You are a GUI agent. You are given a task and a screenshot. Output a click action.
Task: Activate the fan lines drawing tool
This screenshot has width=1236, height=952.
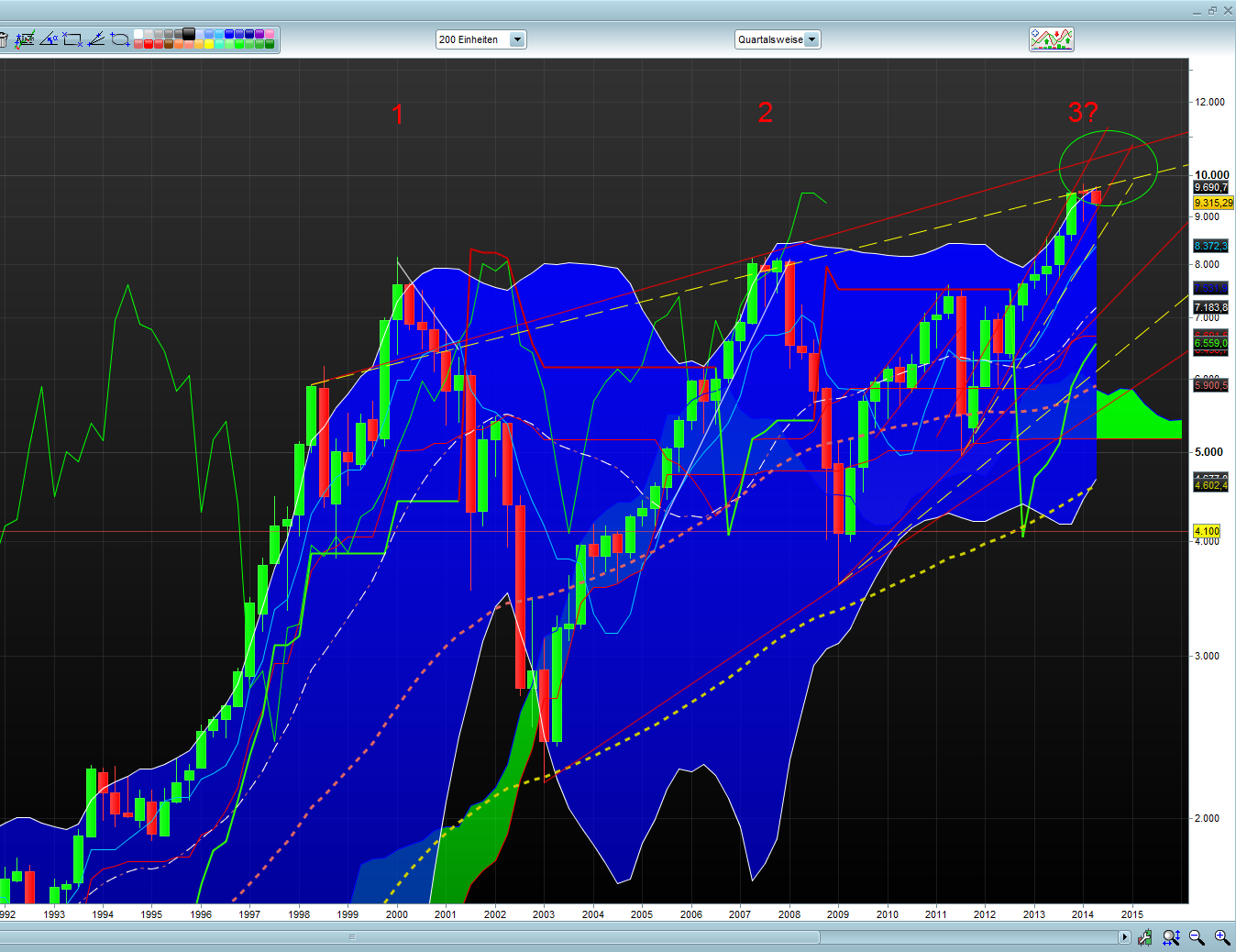(x=96, y=39)
